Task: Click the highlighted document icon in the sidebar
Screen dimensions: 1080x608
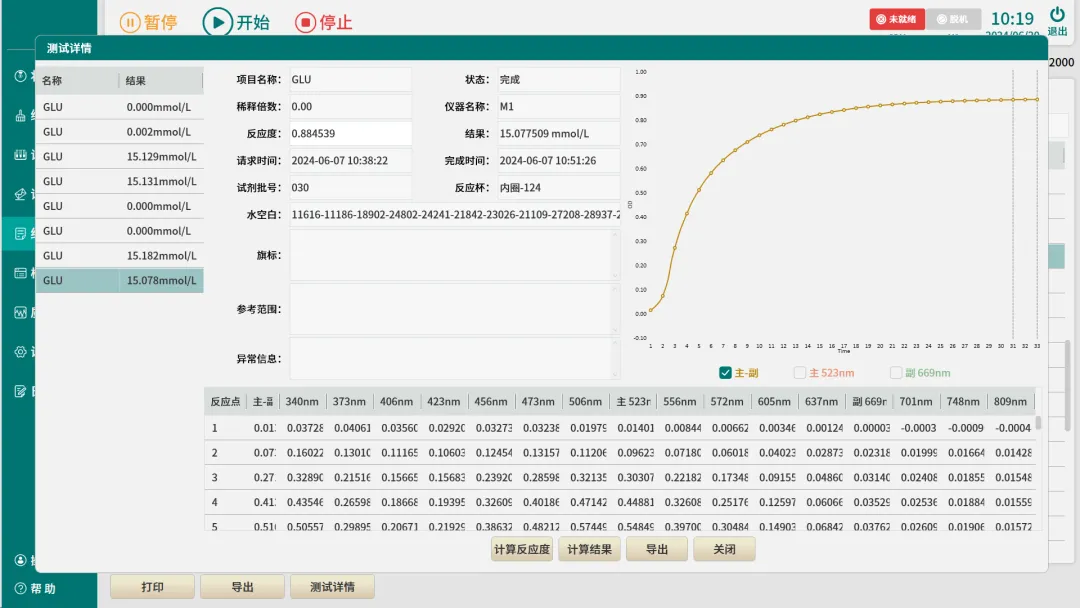Action: point(21,234)
